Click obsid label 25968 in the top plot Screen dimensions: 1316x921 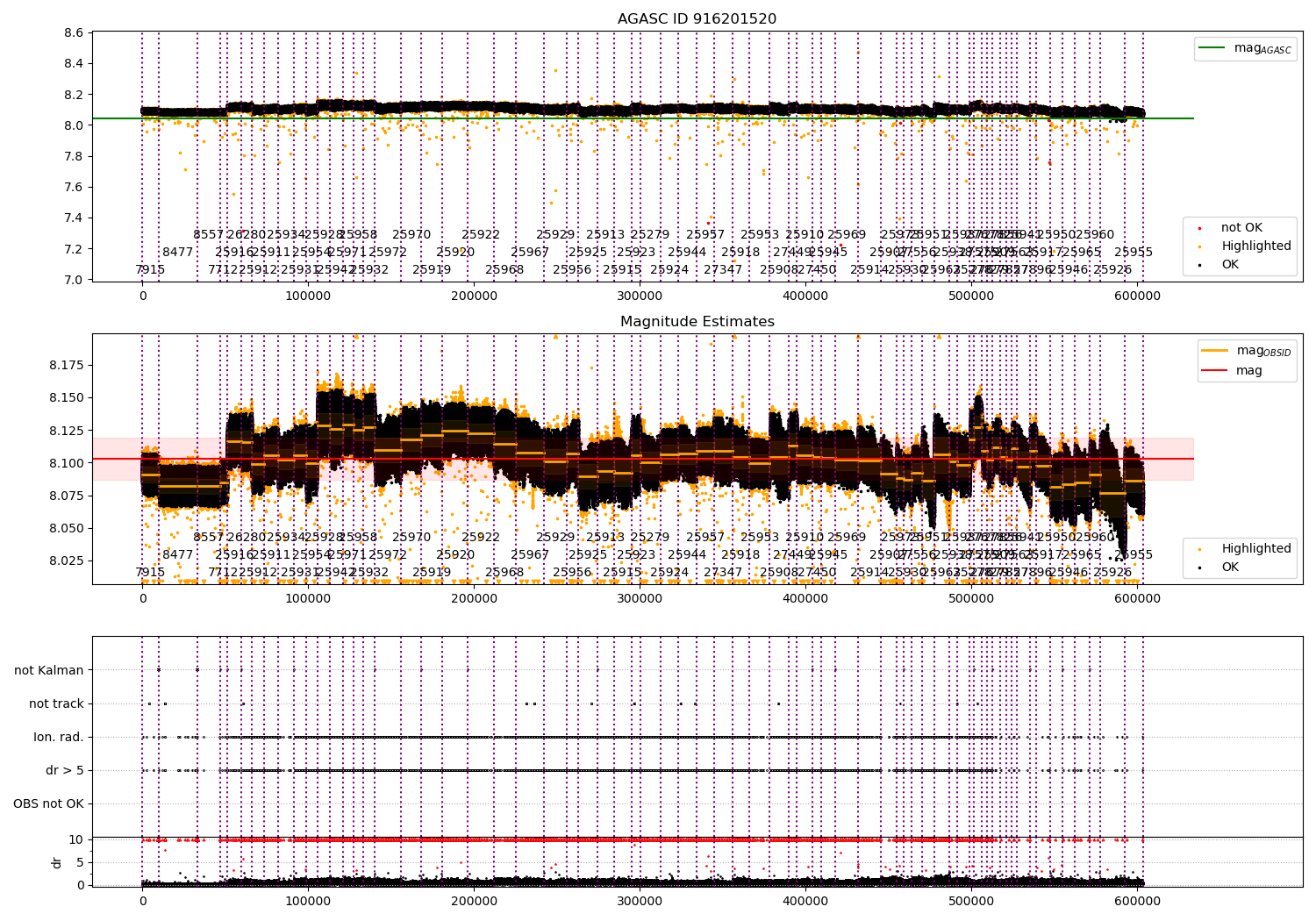(504, 269)
